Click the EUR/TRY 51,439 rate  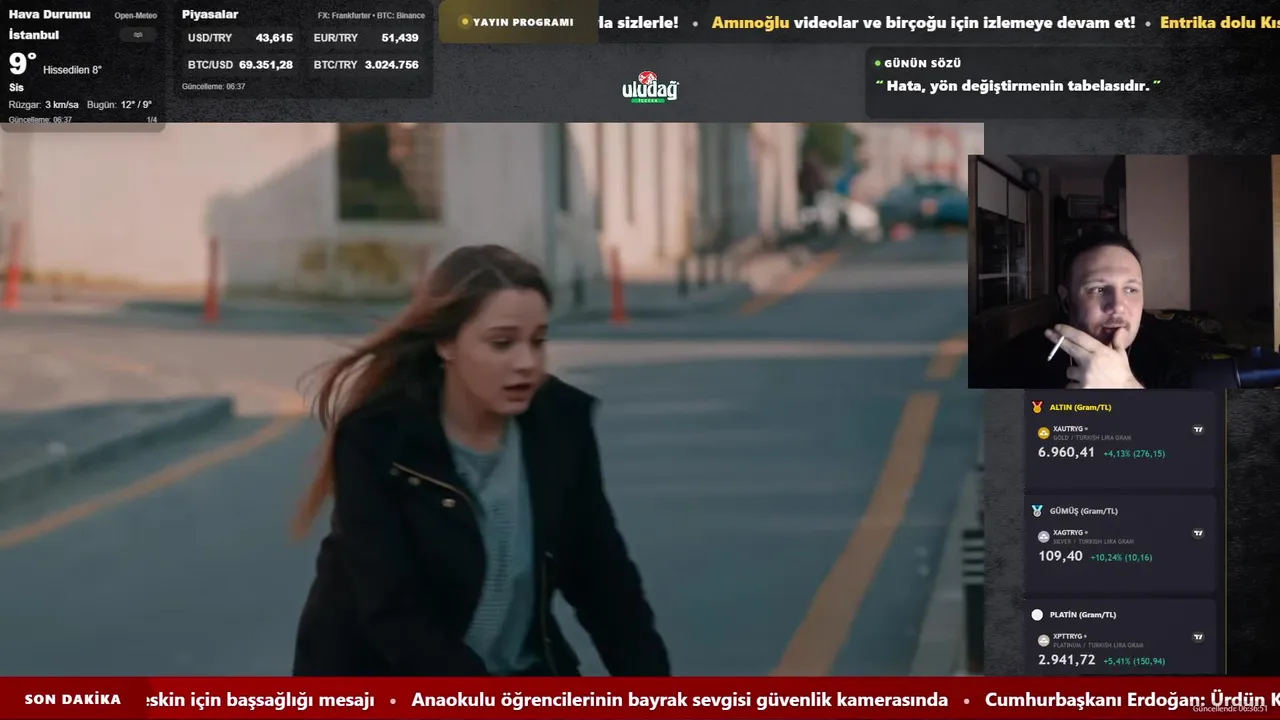(366, 38)
